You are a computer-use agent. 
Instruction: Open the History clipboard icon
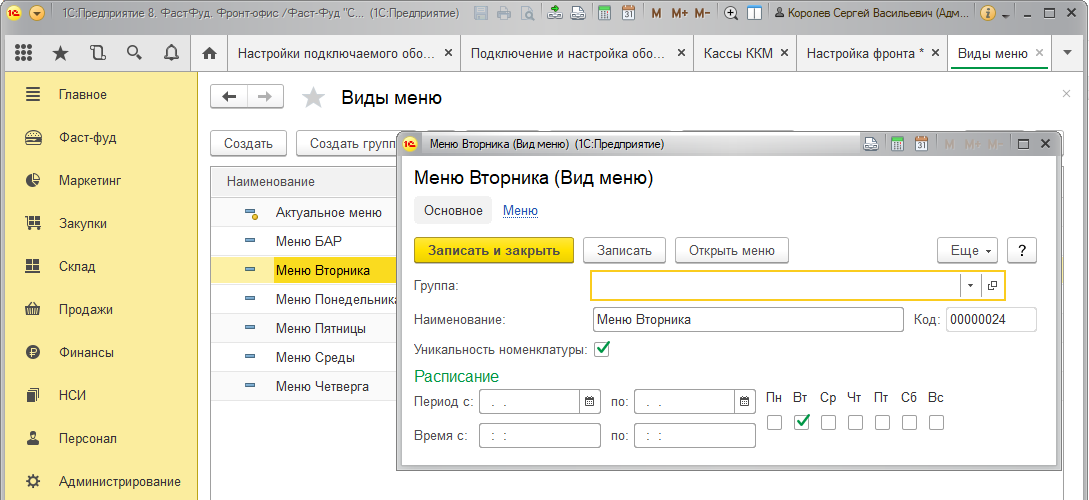[x=98, y=53]
